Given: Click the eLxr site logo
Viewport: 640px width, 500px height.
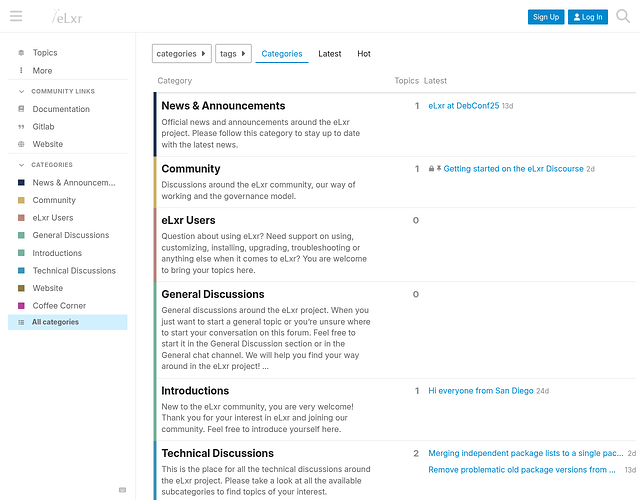Looking at the screenshot, I should pos(68,17).
